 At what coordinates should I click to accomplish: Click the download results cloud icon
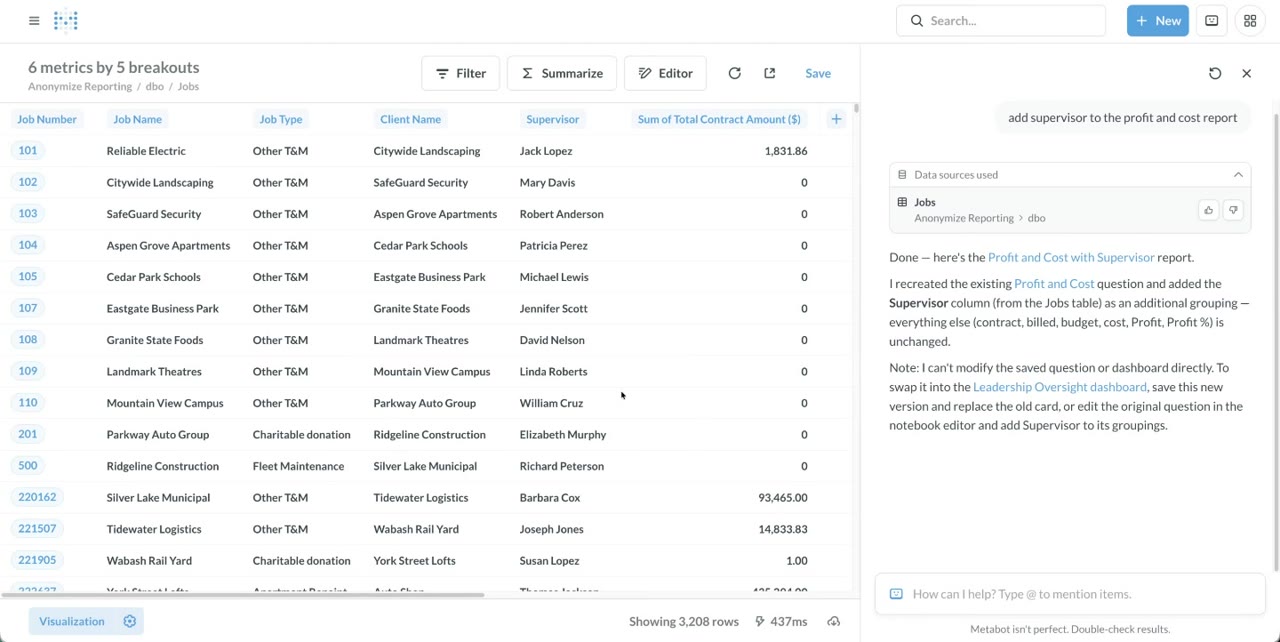(833, 621)
